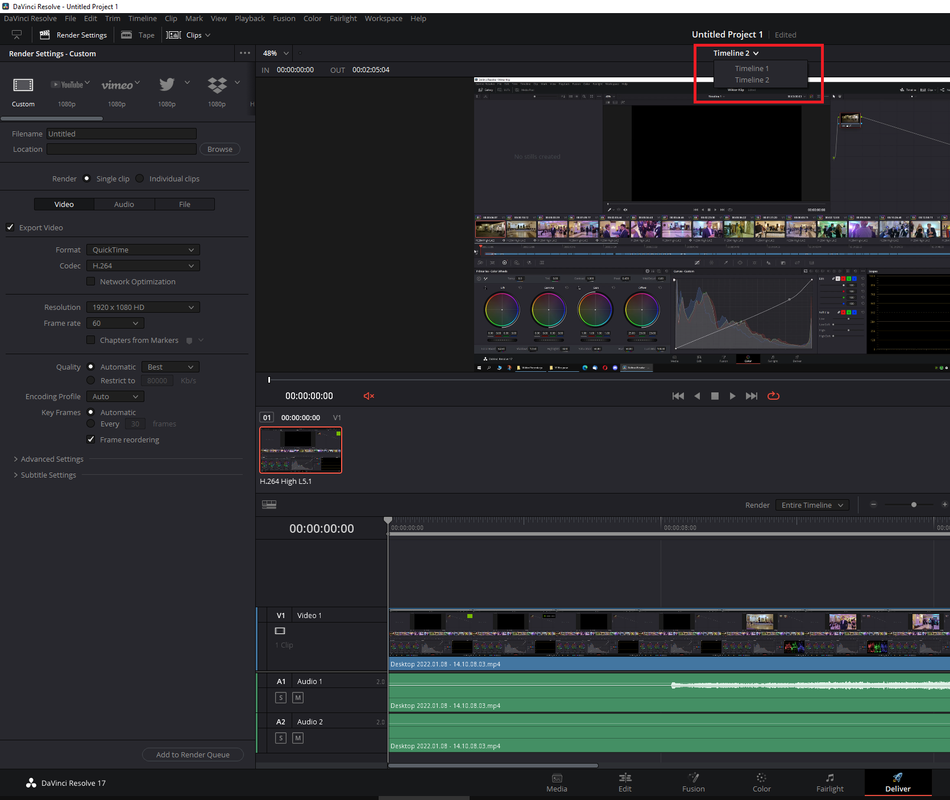The height and width of the screenshot is (800, 950).
Task: Choose the YouTube 1080p preset
Action: point(70,85)
